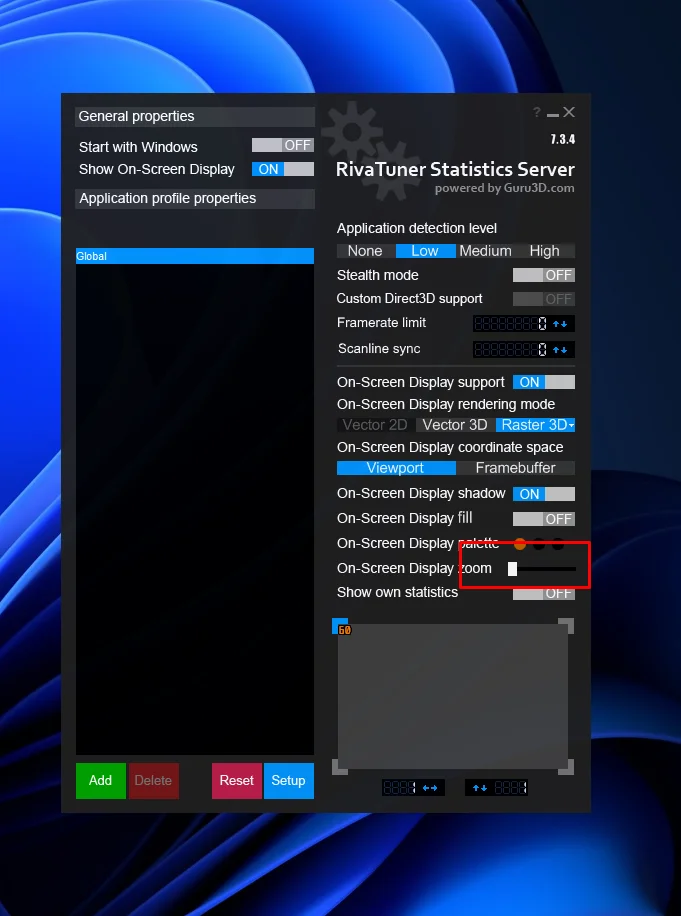681x916 pixels.
Task: Click the 7.3.4 version number
Action: (563, 139)
